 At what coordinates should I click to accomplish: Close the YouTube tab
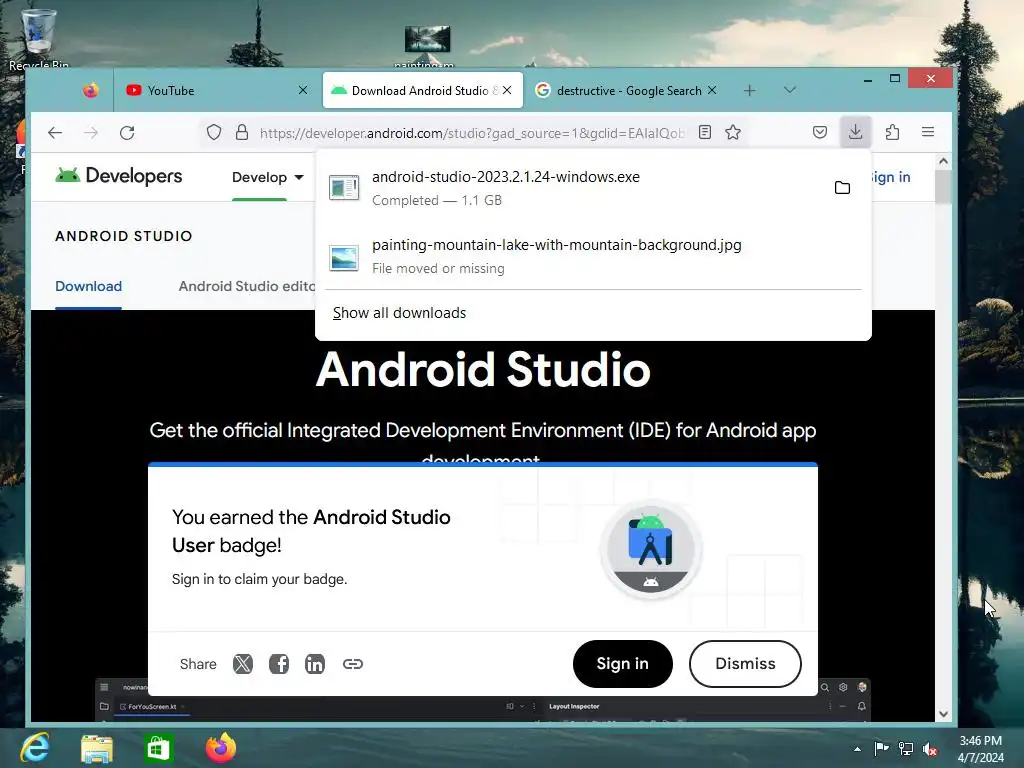[x=303, y=90]
